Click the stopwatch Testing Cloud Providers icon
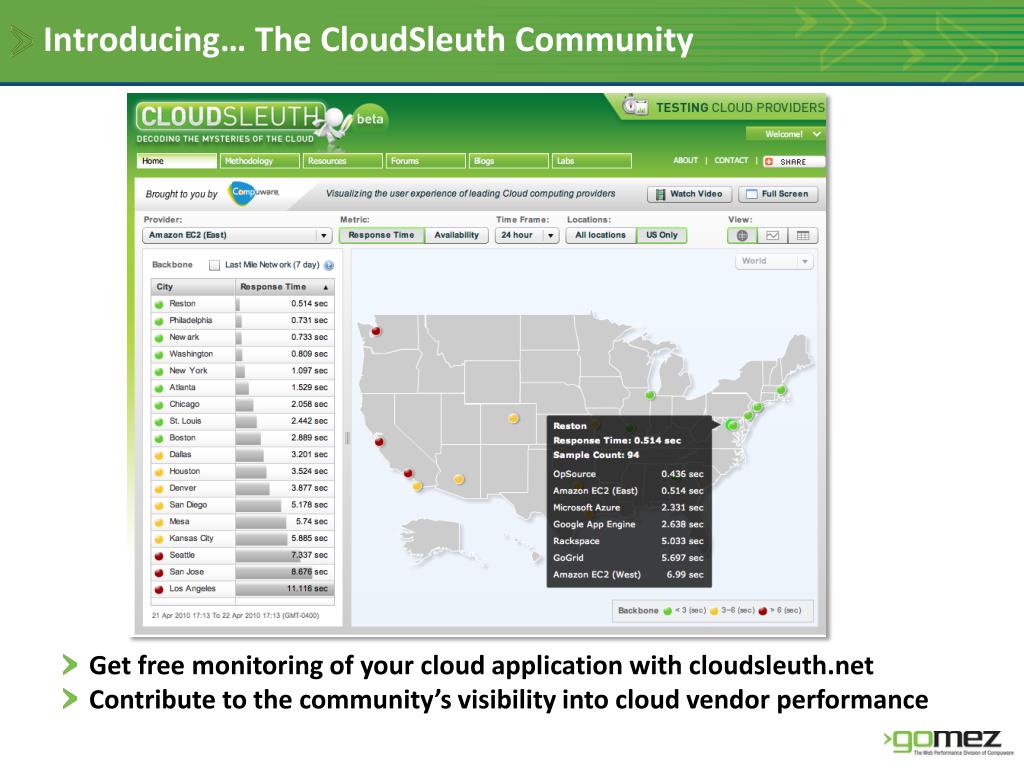Screen dimensions: 1024x768 tap(634, 105)
